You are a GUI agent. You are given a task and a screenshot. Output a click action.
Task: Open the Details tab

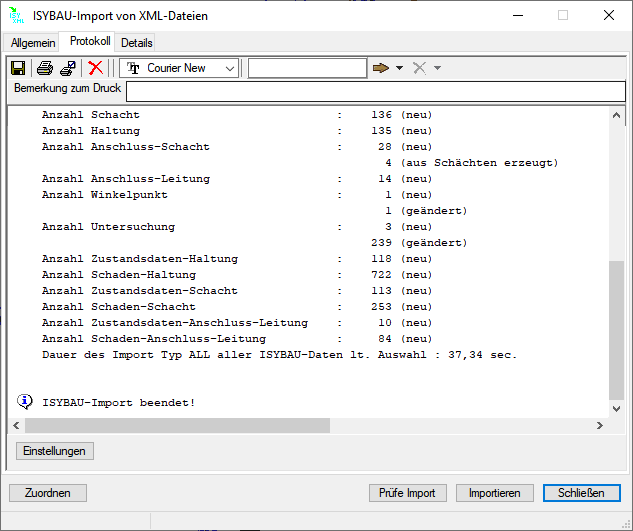click(137, 43)
